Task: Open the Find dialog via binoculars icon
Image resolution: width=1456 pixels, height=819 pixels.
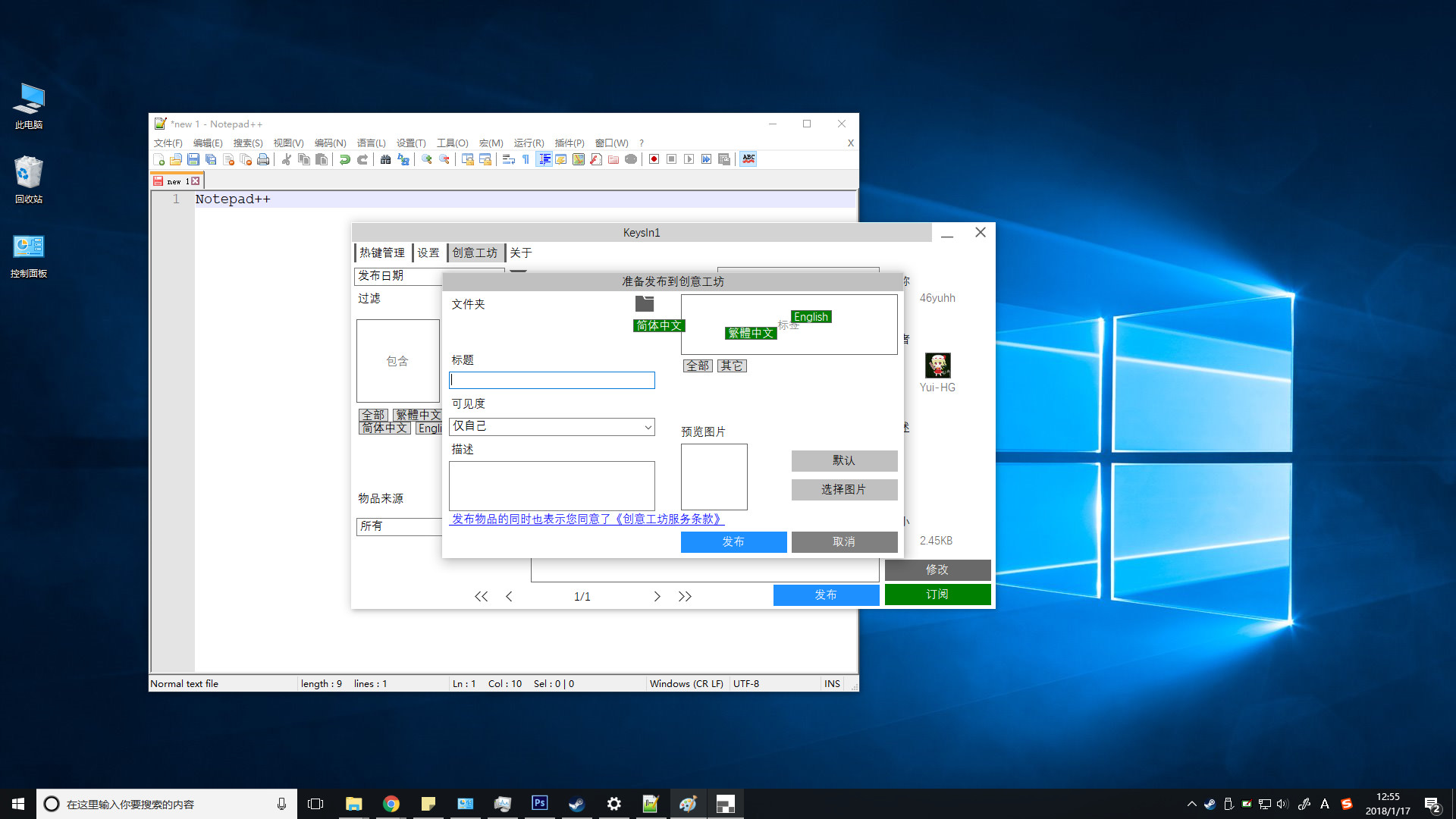Action: point(386,159)
